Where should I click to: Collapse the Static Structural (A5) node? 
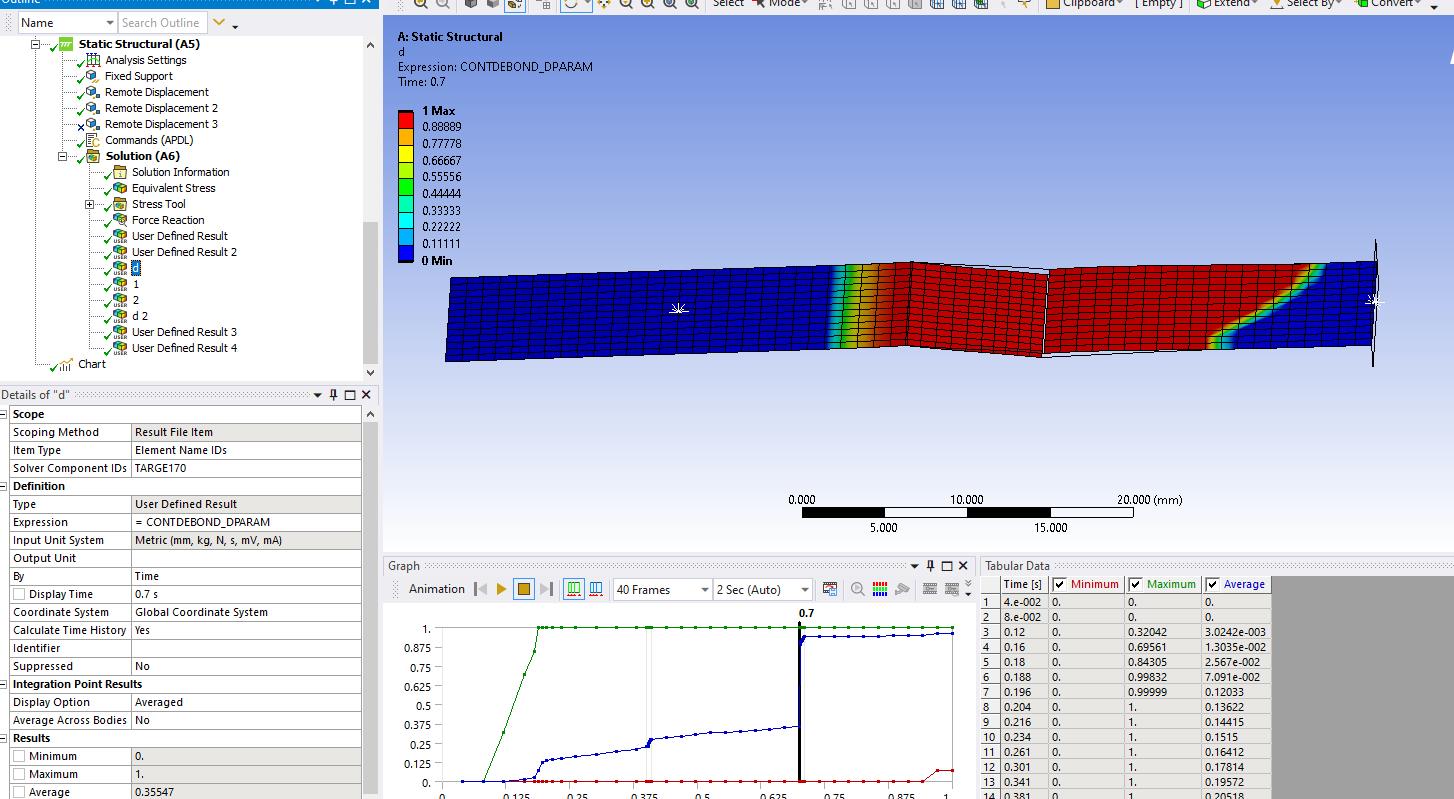(x=35, y=44)
